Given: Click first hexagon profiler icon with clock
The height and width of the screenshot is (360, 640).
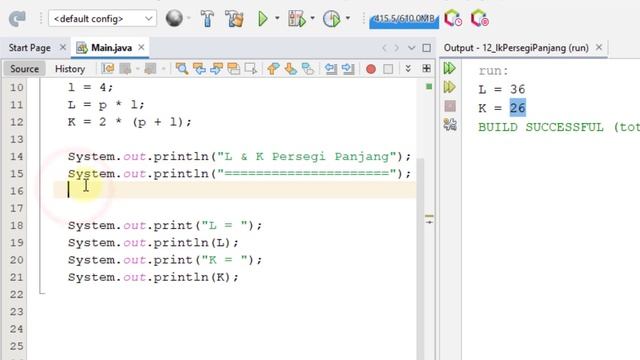Looking at the screenshot, I should 453,18.
